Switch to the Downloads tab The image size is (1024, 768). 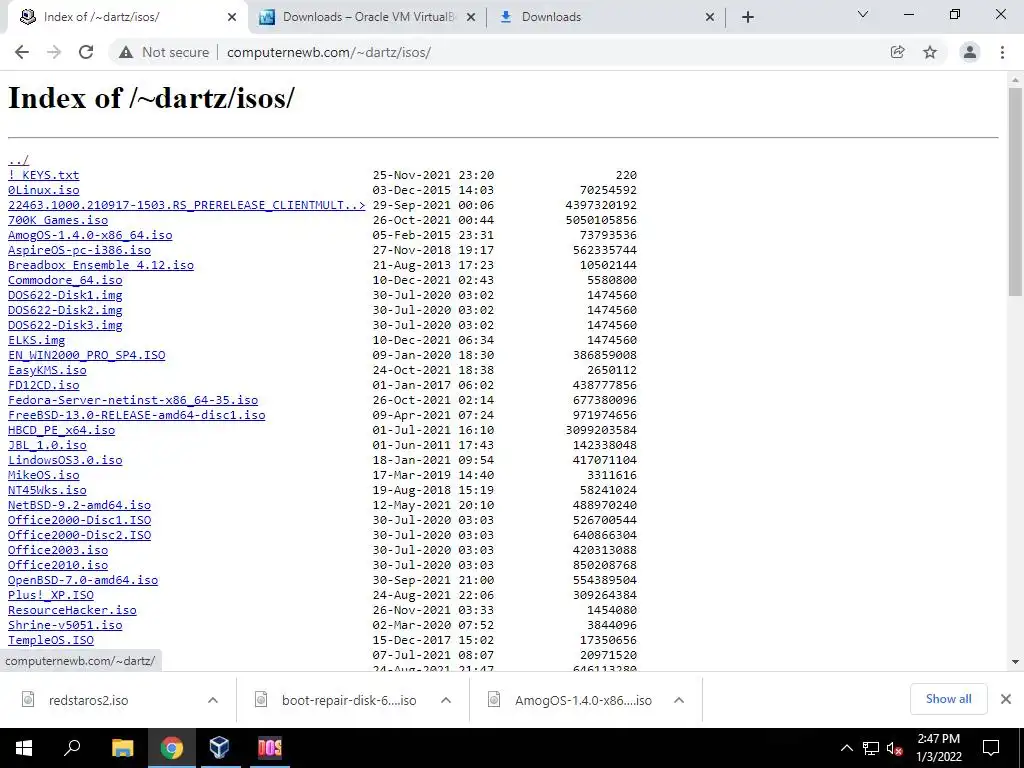(x=606, y=17)
